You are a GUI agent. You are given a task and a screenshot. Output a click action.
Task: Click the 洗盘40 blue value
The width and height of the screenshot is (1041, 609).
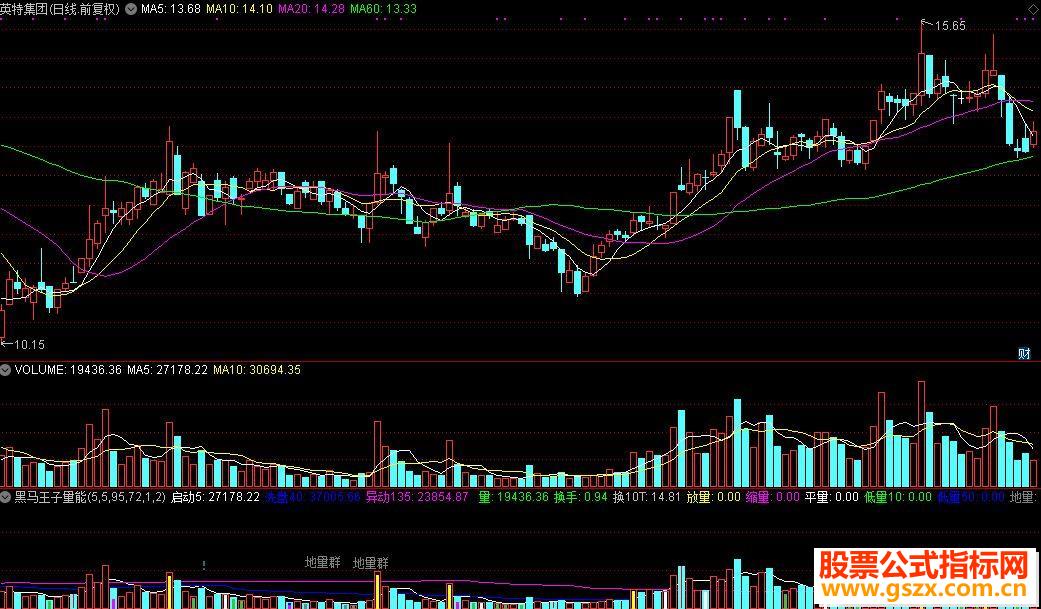(313, 496)
